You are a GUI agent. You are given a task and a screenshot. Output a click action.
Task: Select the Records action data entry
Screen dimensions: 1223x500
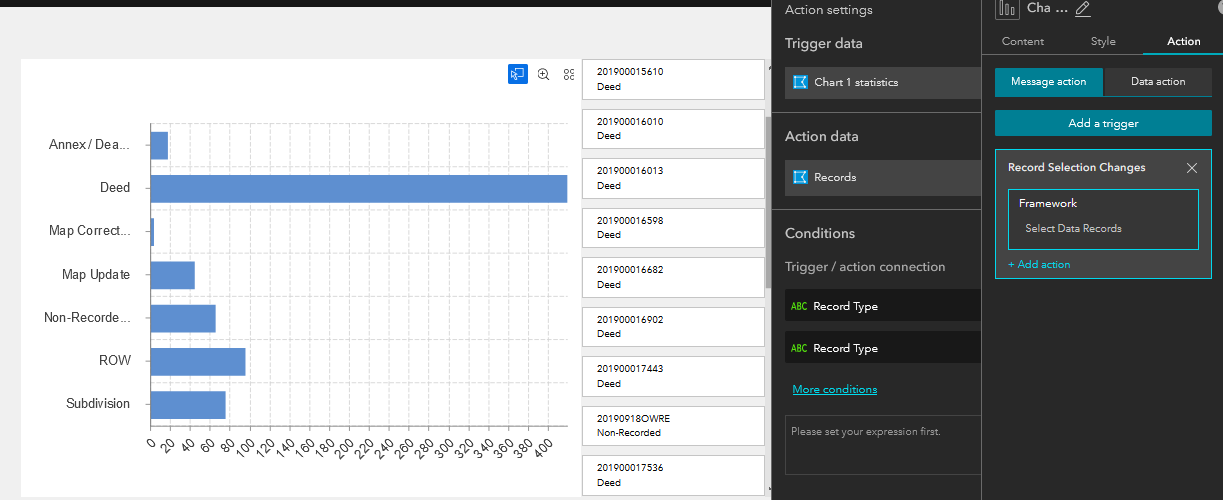pyautogui.click(x=883, y=177)
